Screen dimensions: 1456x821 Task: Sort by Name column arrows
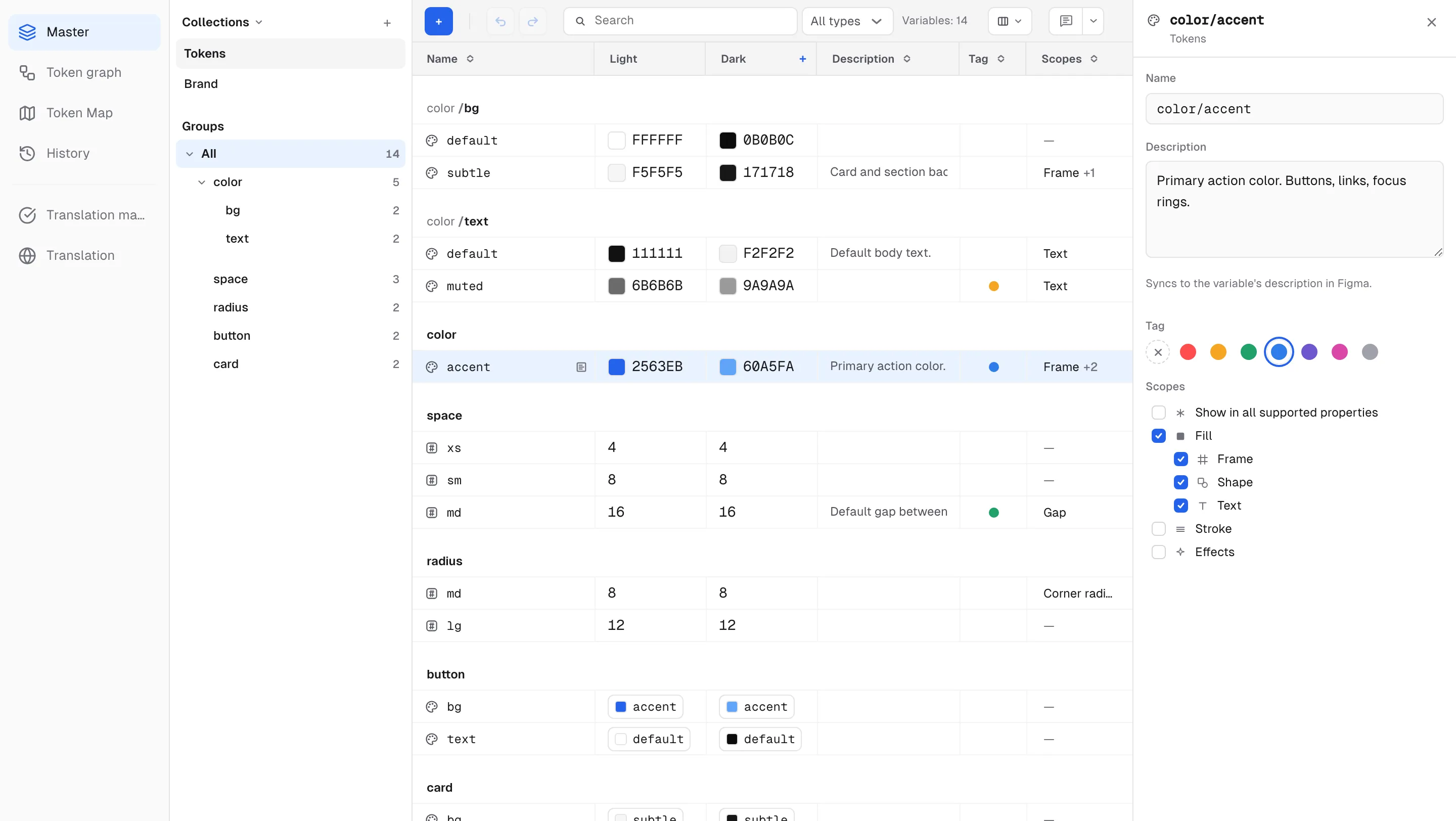[x=470, y=59]
